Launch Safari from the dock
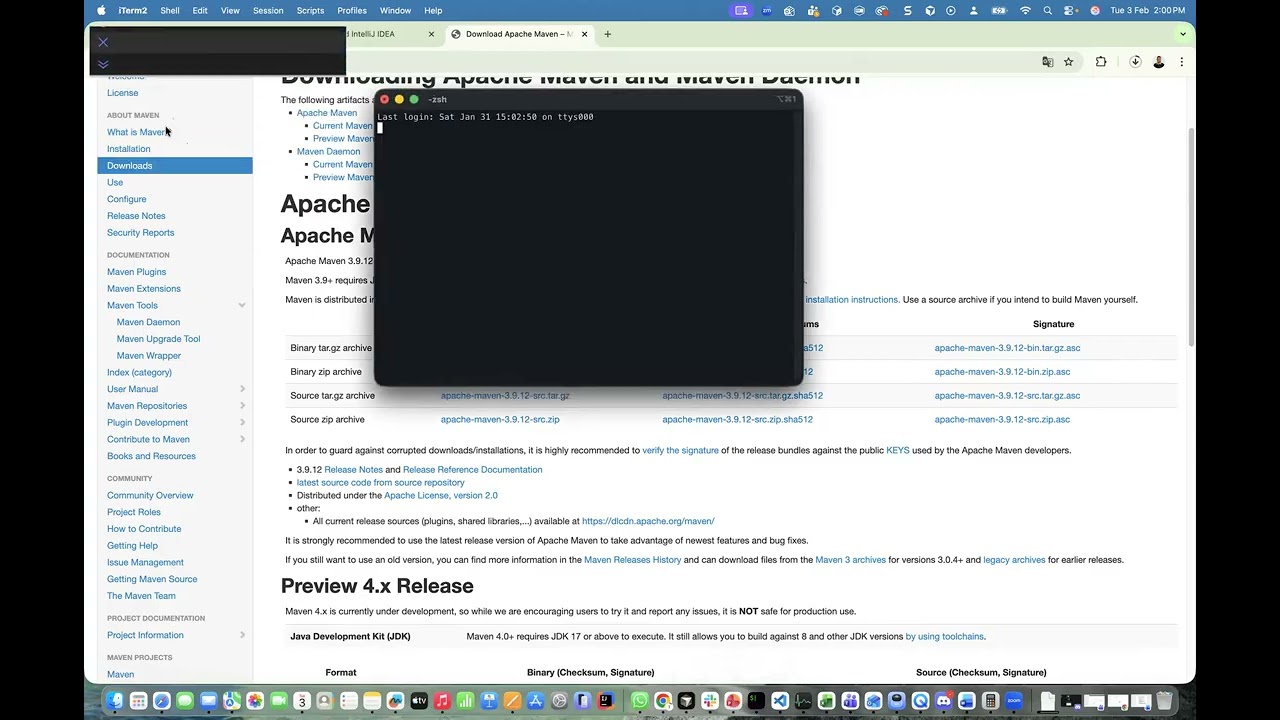 [x=162, y=701]
